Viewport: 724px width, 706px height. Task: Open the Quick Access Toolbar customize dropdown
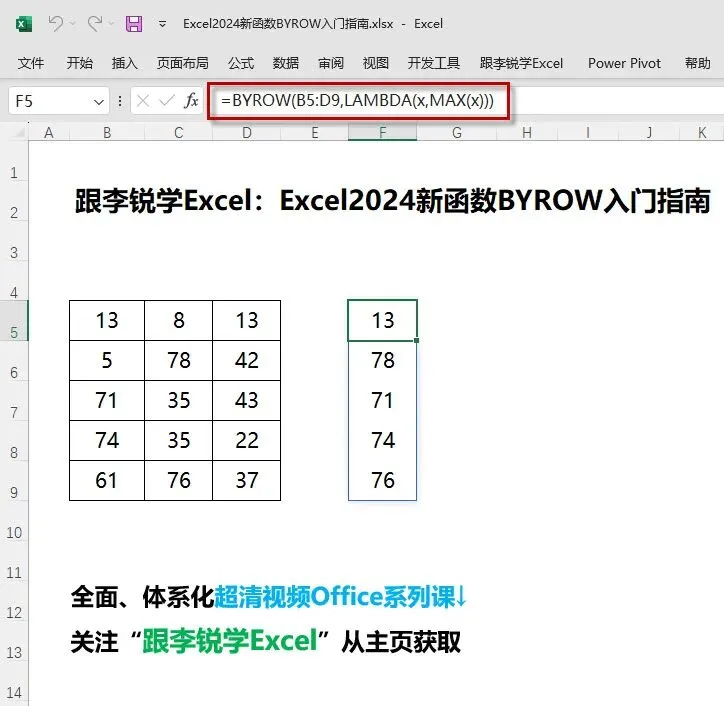pyautogui.click(x=163, y=24)
